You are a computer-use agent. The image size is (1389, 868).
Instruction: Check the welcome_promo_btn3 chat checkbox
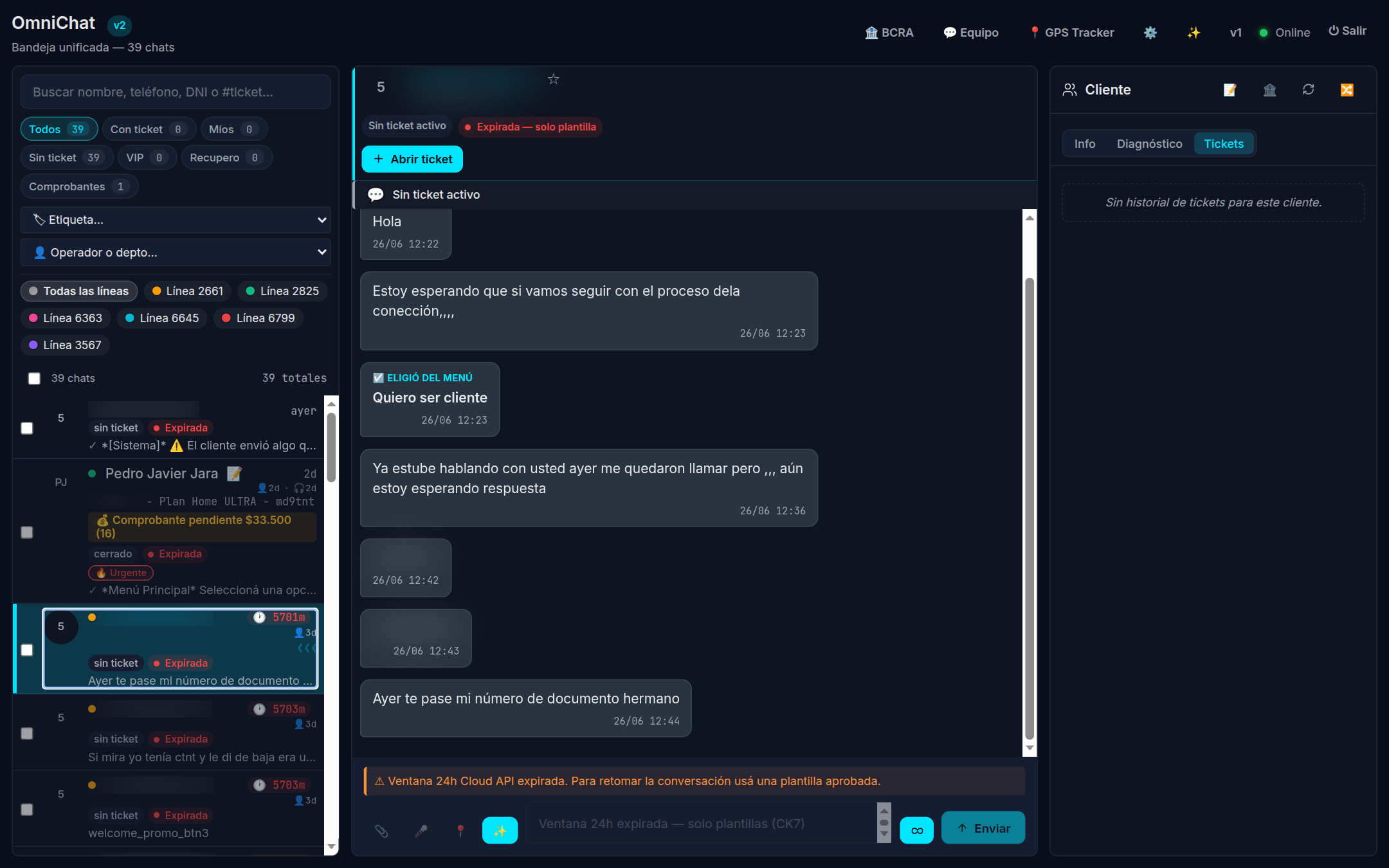(x=27, y=809)
